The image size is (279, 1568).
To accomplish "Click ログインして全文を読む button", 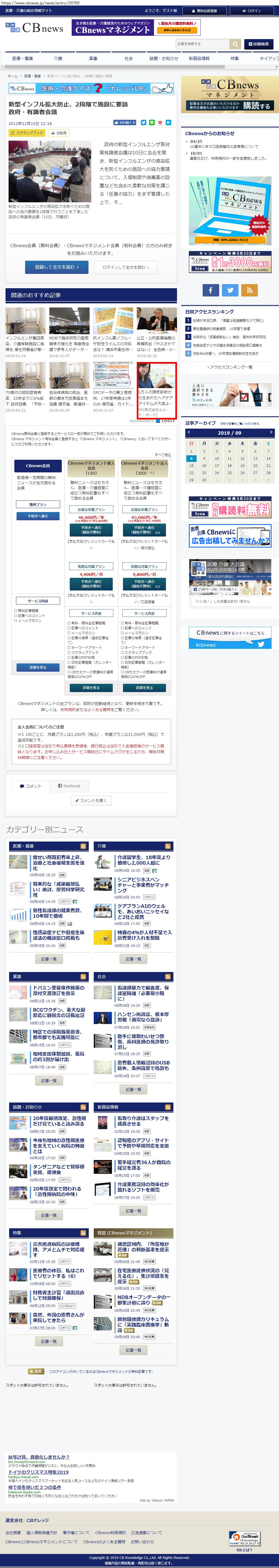I will 126,267.
